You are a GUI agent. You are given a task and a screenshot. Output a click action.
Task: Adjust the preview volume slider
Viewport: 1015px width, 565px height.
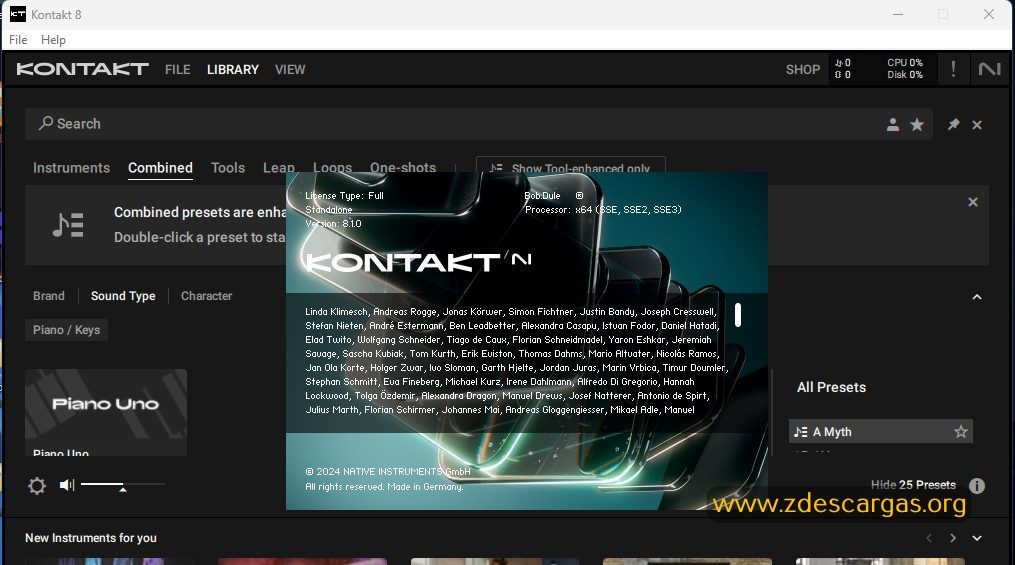click(x=123, y=485)
